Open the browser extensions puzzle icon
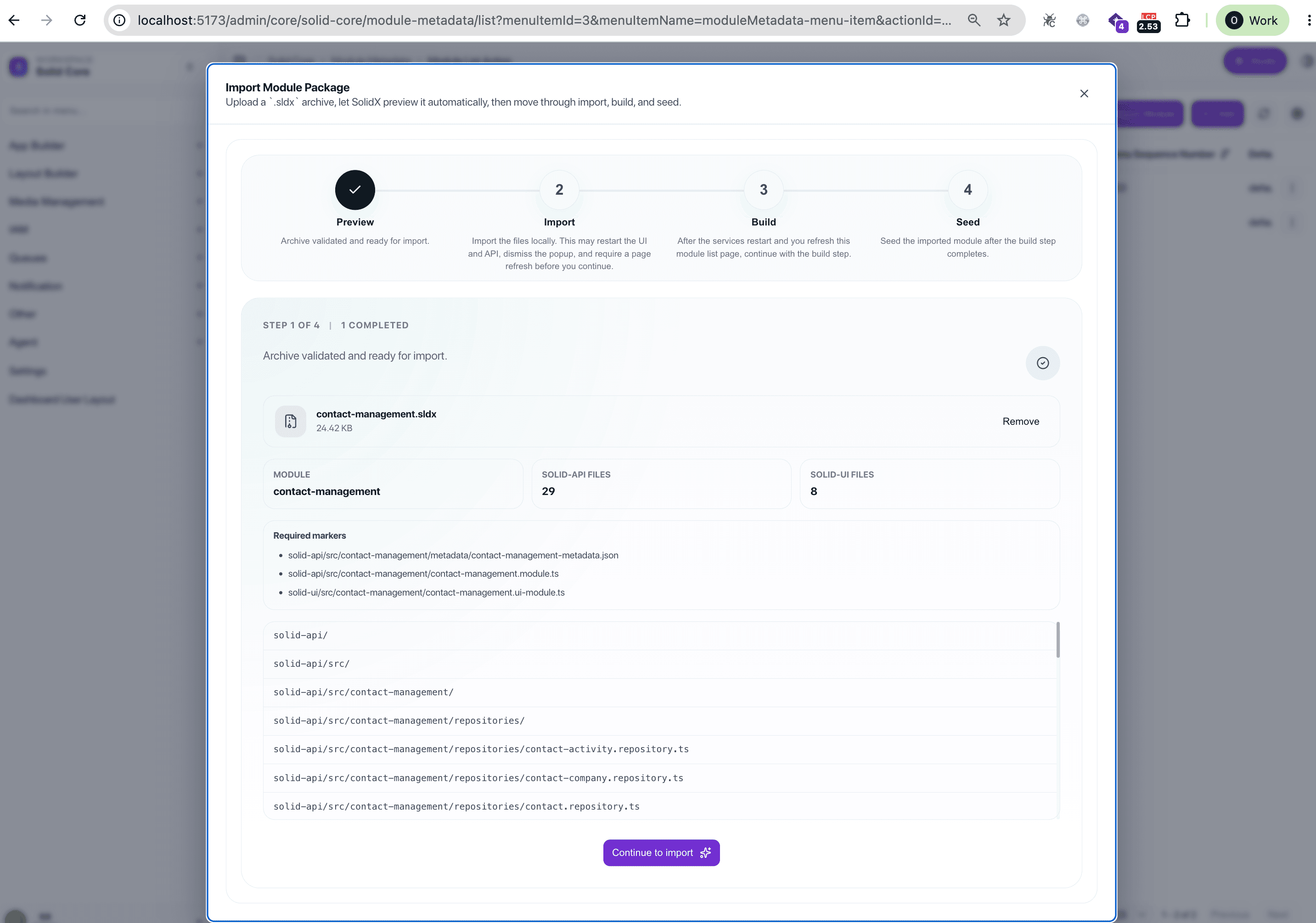 [x=1182, y=21]
